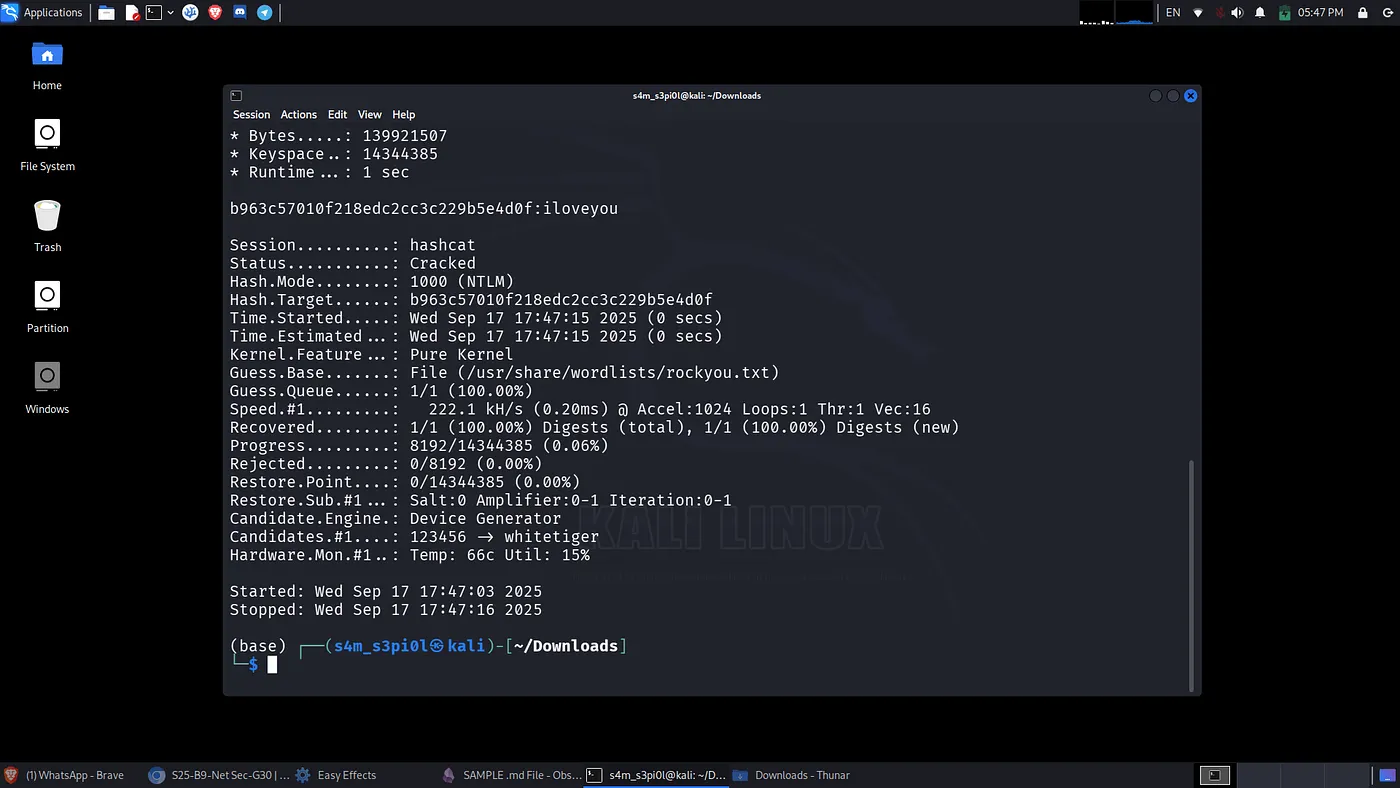Open the terminal's View menu

coord(370,114)
